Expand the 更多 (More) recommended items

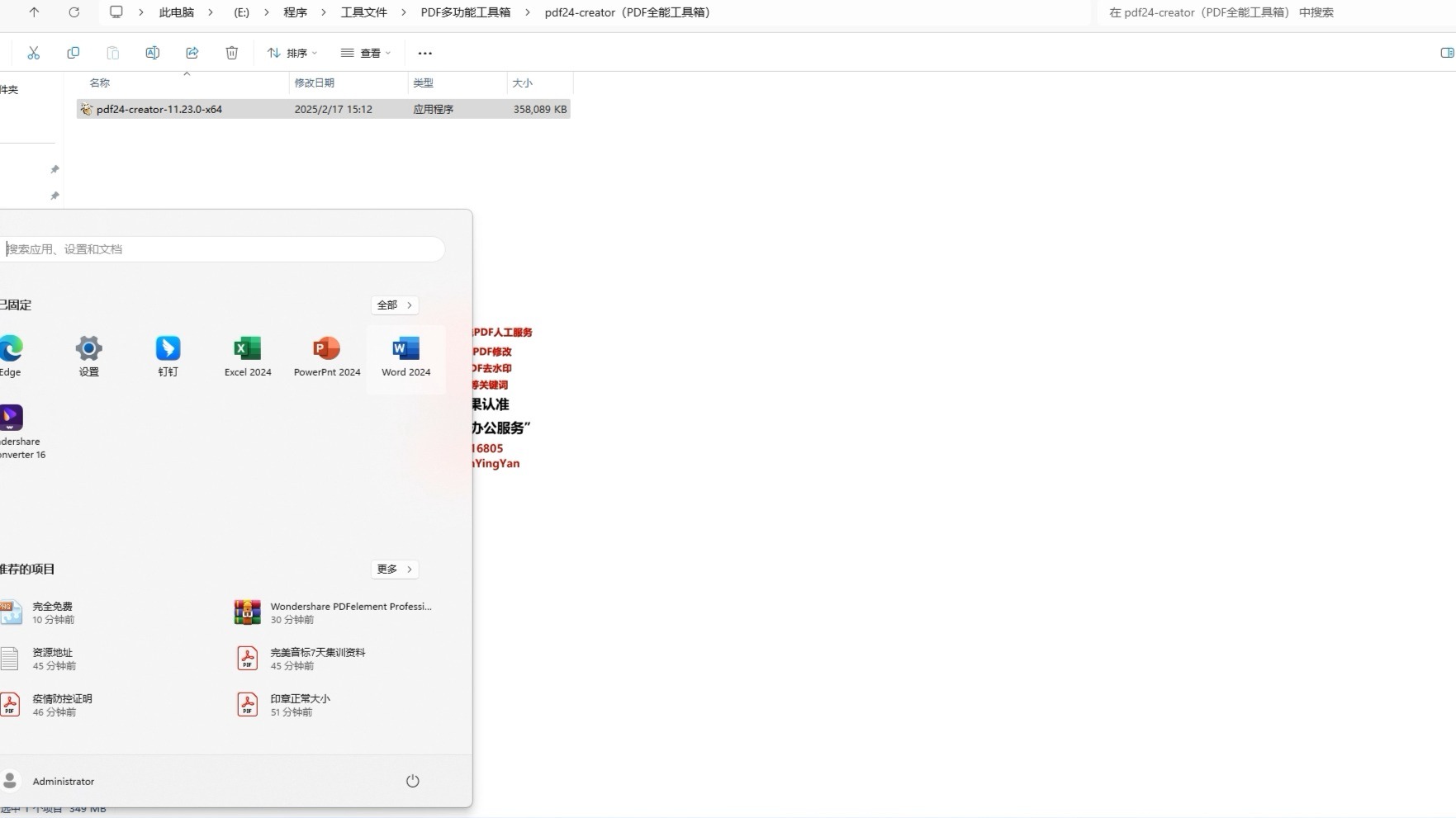pos(393,569)
